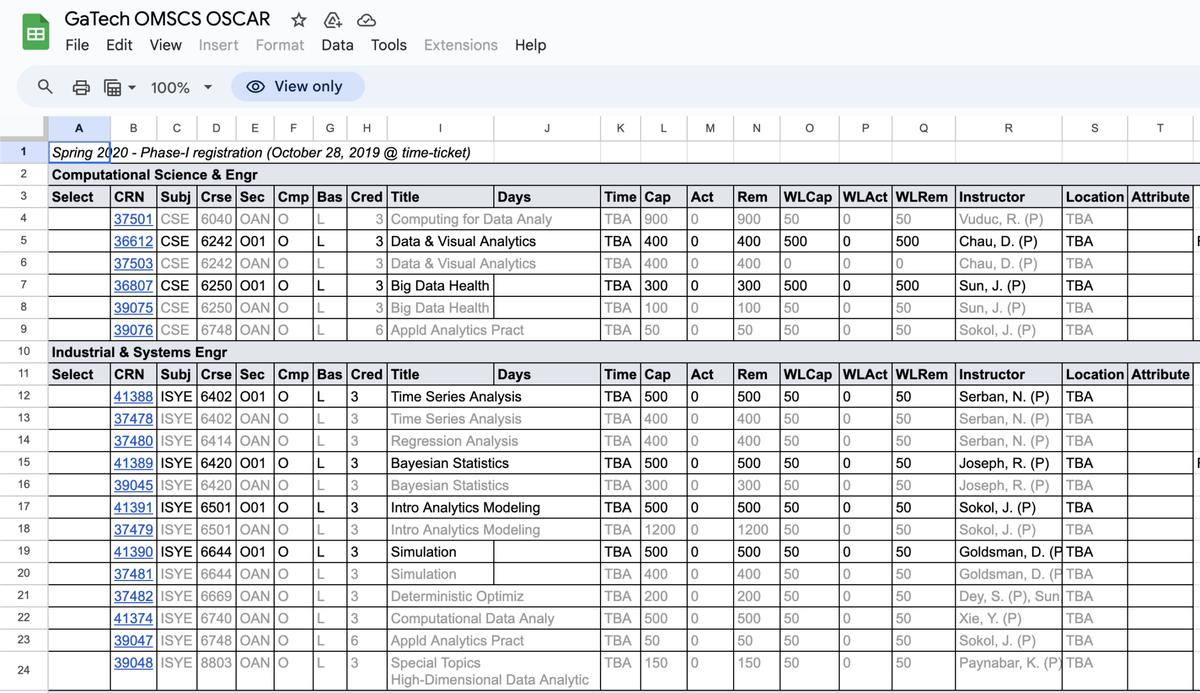Open the File menu
The width and height of the screenshot is (1200, 693).
click(x=77, y=45)
